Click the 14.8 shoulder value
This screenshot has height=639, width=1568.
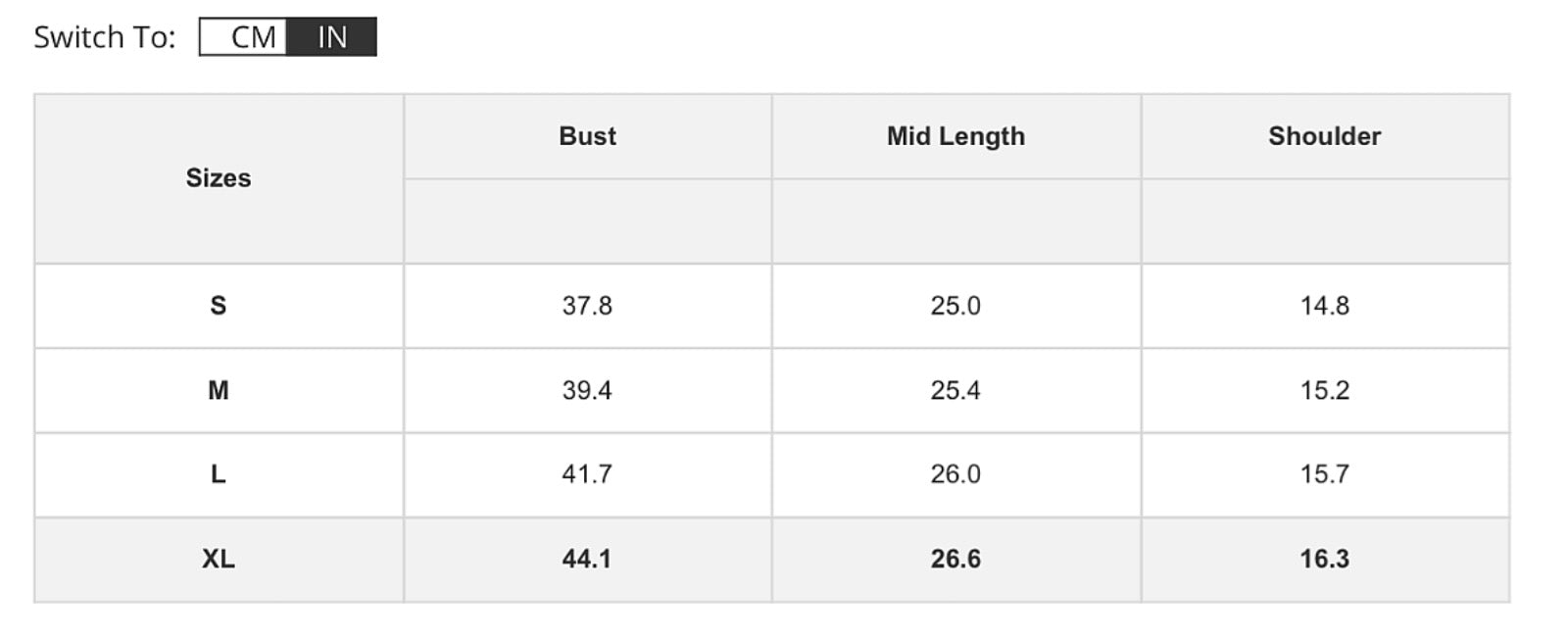coord(1325,306)
